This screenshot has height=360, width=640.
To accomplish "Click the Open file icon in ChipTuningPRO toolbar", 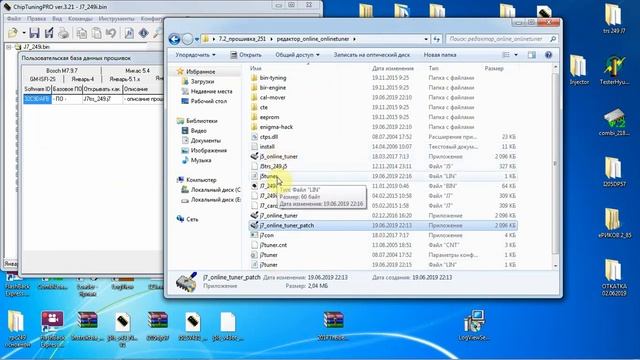I will [x=13, y=33].
